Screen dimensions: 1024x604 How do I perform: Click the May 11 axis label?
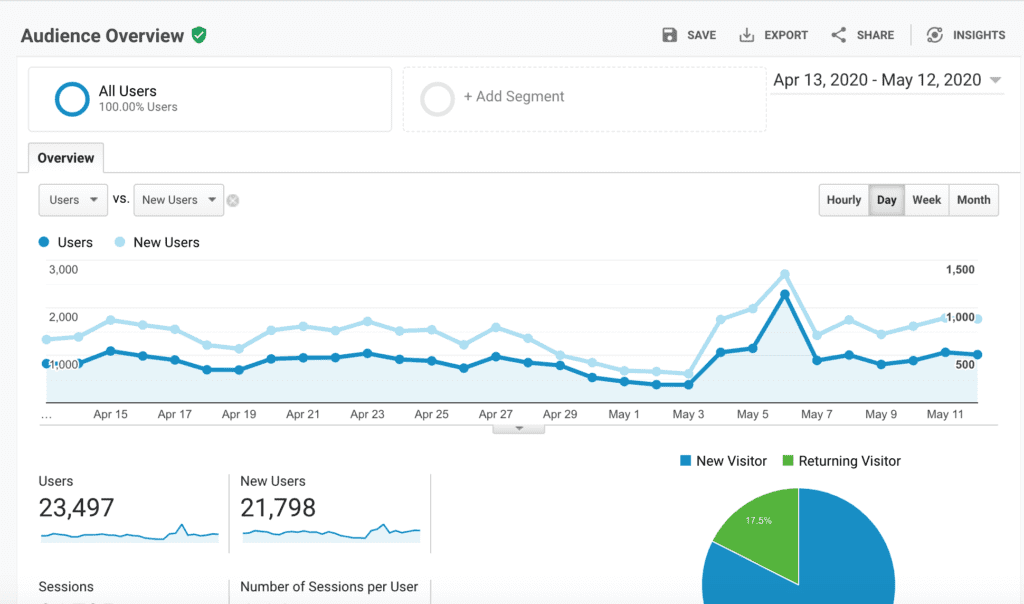tap(945, 415)
